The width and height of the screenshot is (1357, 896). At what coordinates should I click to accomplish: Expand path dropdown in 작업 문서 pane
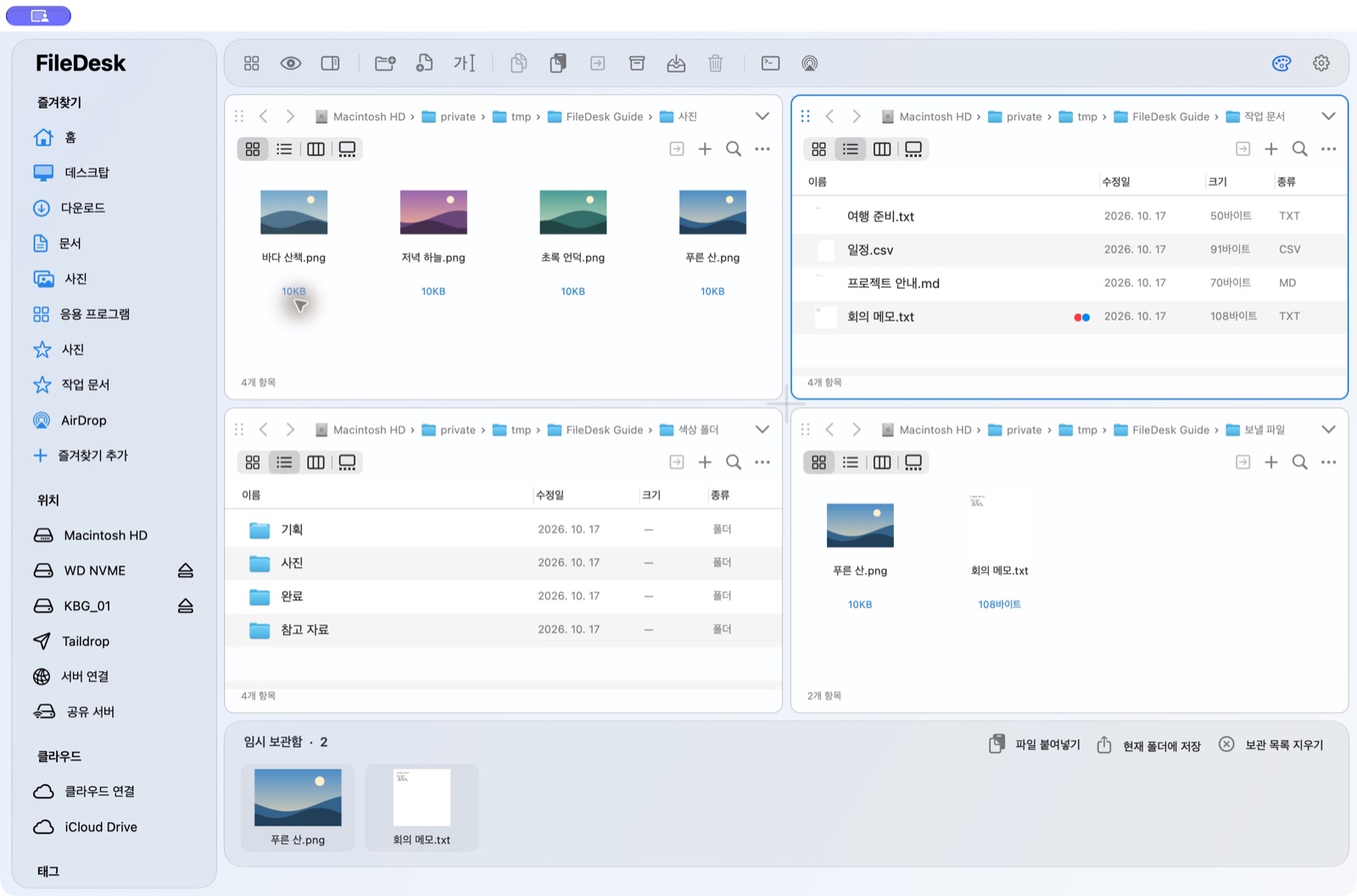pos(1328,116)
